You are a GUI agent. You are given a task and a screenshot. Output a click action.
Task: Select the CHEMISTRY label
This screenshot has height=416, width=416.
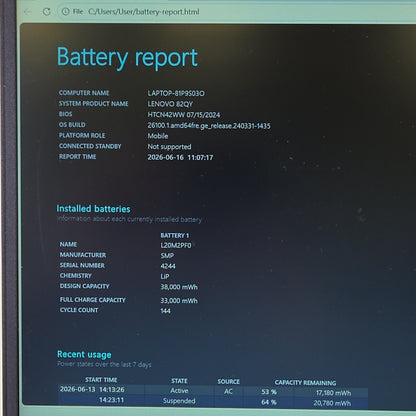click(76, 276)
